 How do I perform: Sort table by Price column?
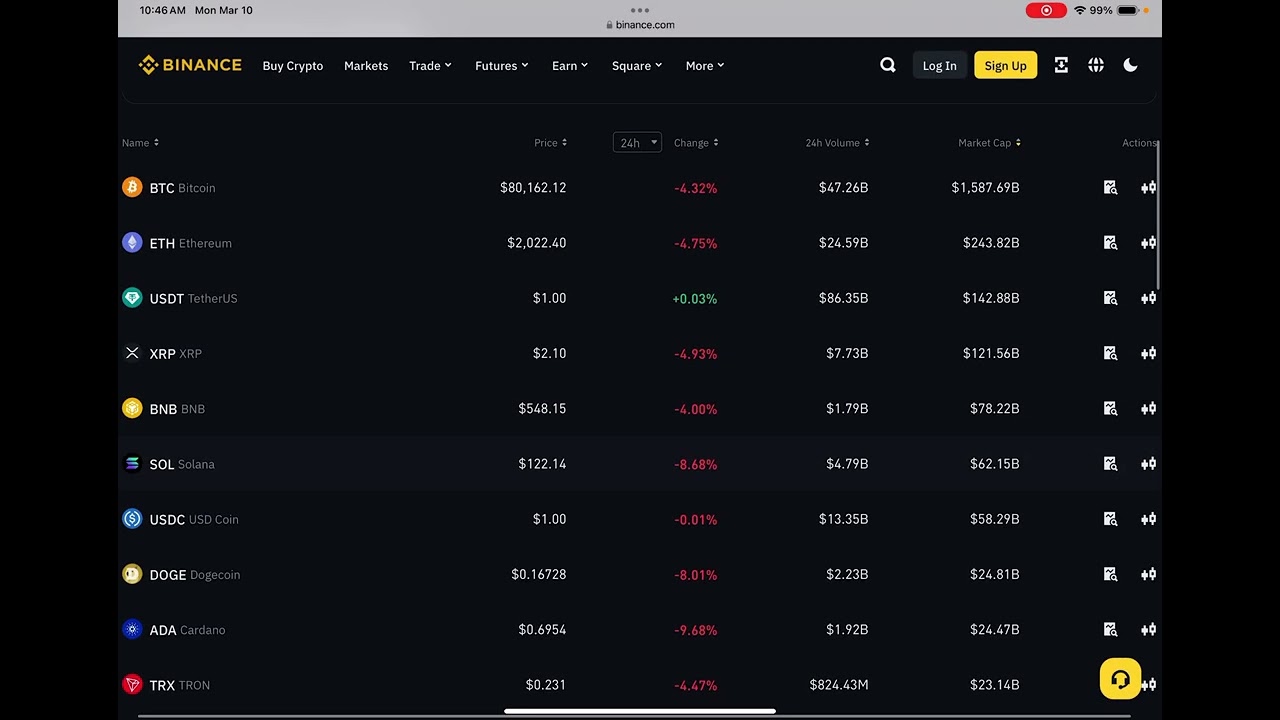[x=550, y=143]
